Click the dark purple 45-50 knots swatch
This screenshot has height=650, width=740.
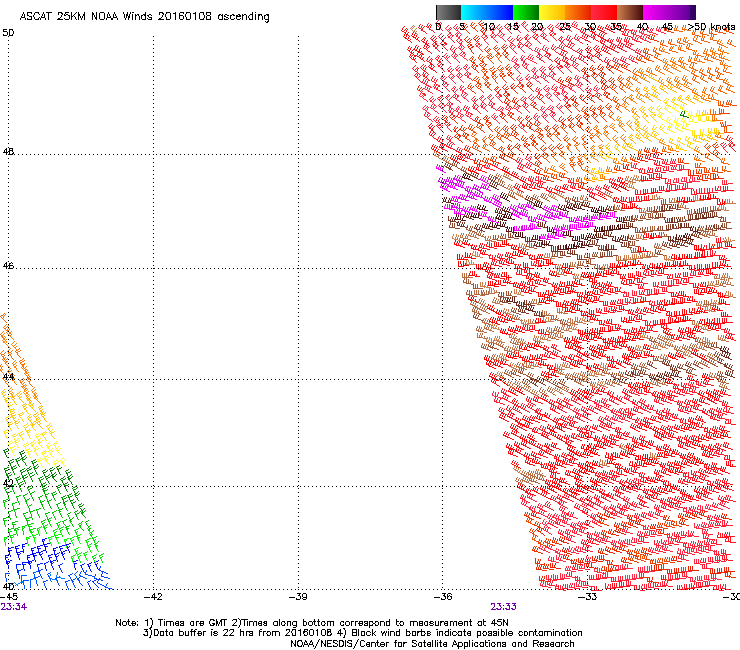pos(682,12)
